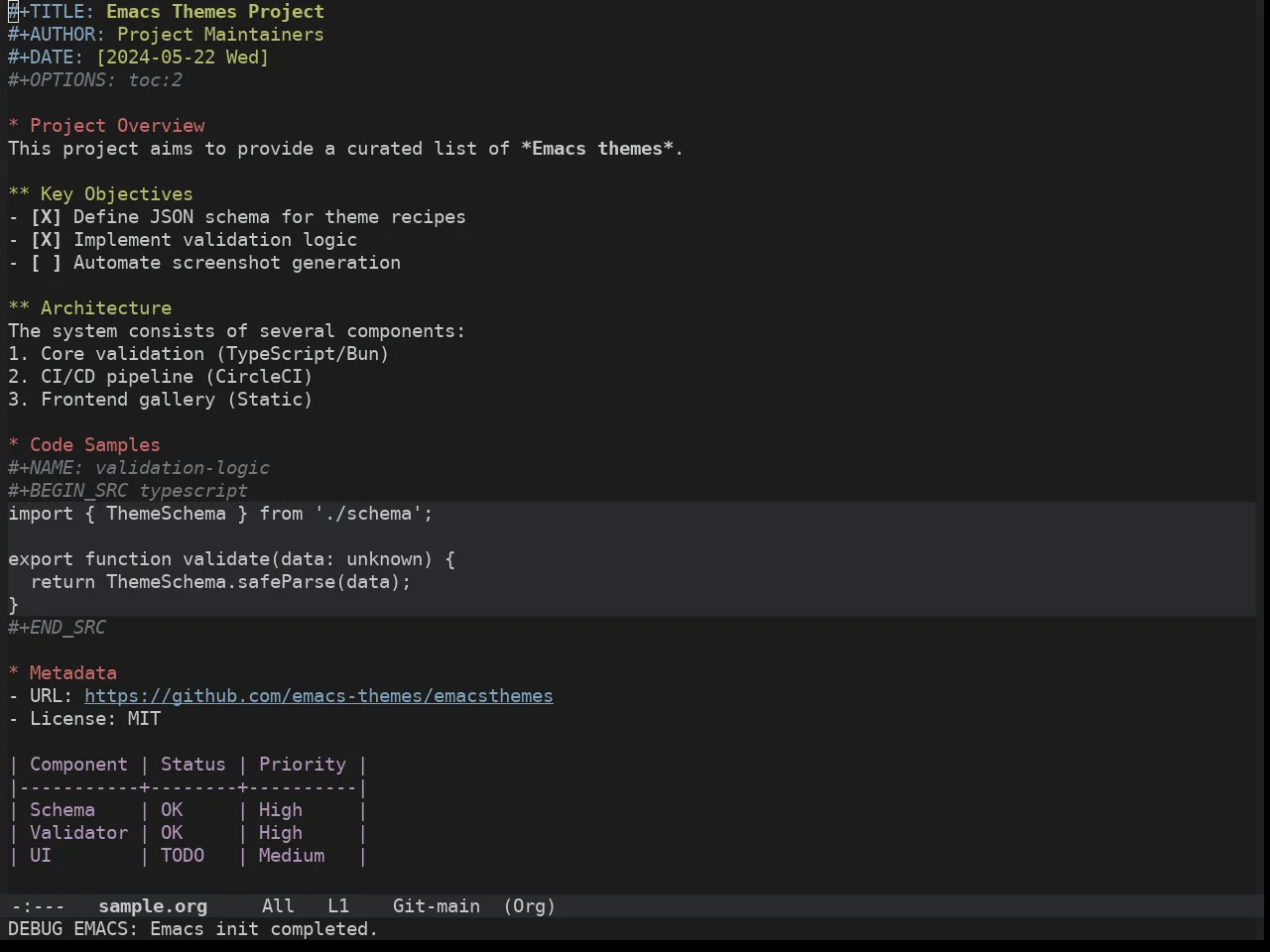Screen dimensions: 1270x952
Task: Place cursor on #+TITLE: Emacs Themes Project
Action: [166, 12]
